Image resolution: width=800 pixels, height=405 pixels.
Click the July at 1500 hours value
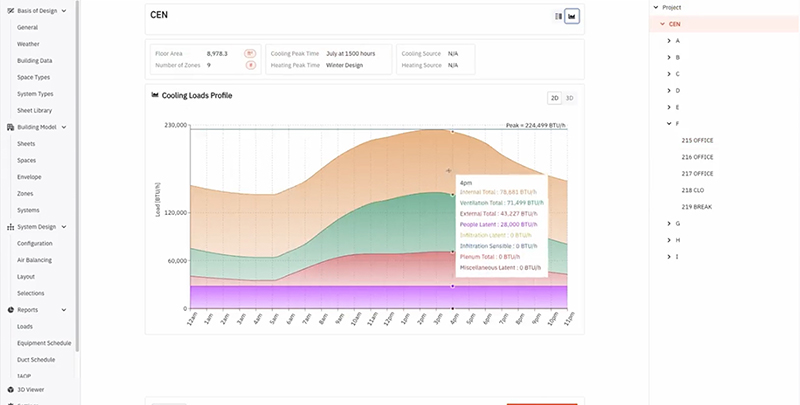(351, 54)
